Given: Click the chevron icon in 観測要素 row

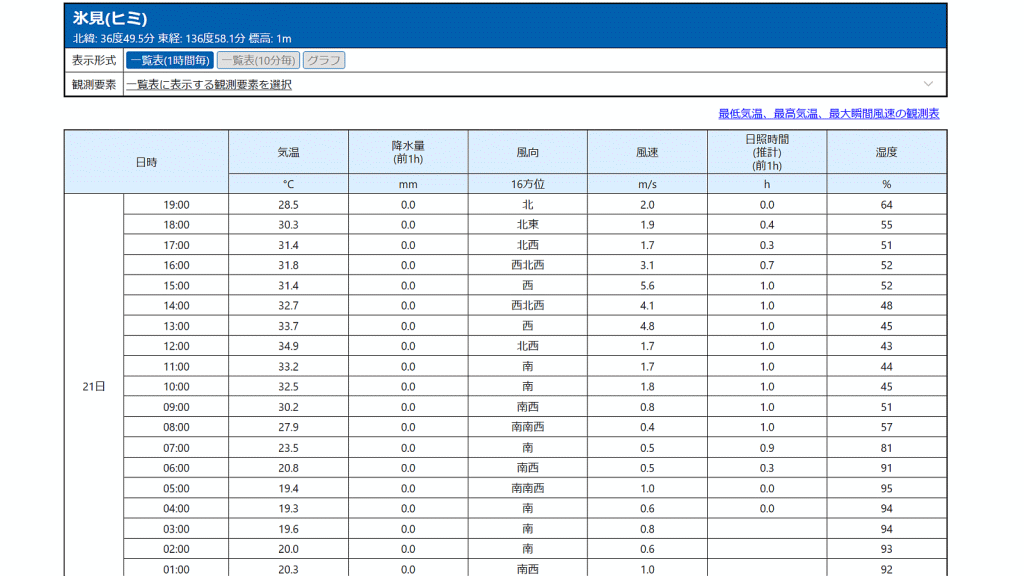Looking at the screenshot, I should (x=928, y=84).
